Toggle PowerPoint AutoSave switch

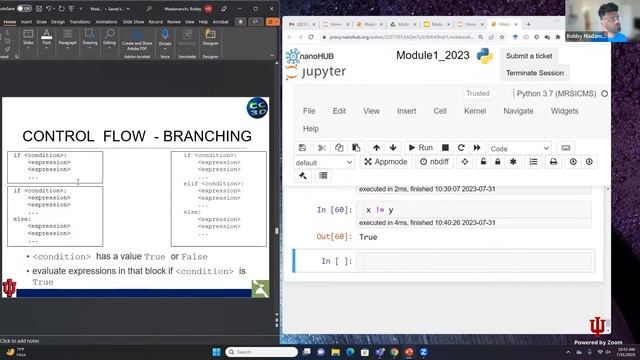click(x=24, y=8)
